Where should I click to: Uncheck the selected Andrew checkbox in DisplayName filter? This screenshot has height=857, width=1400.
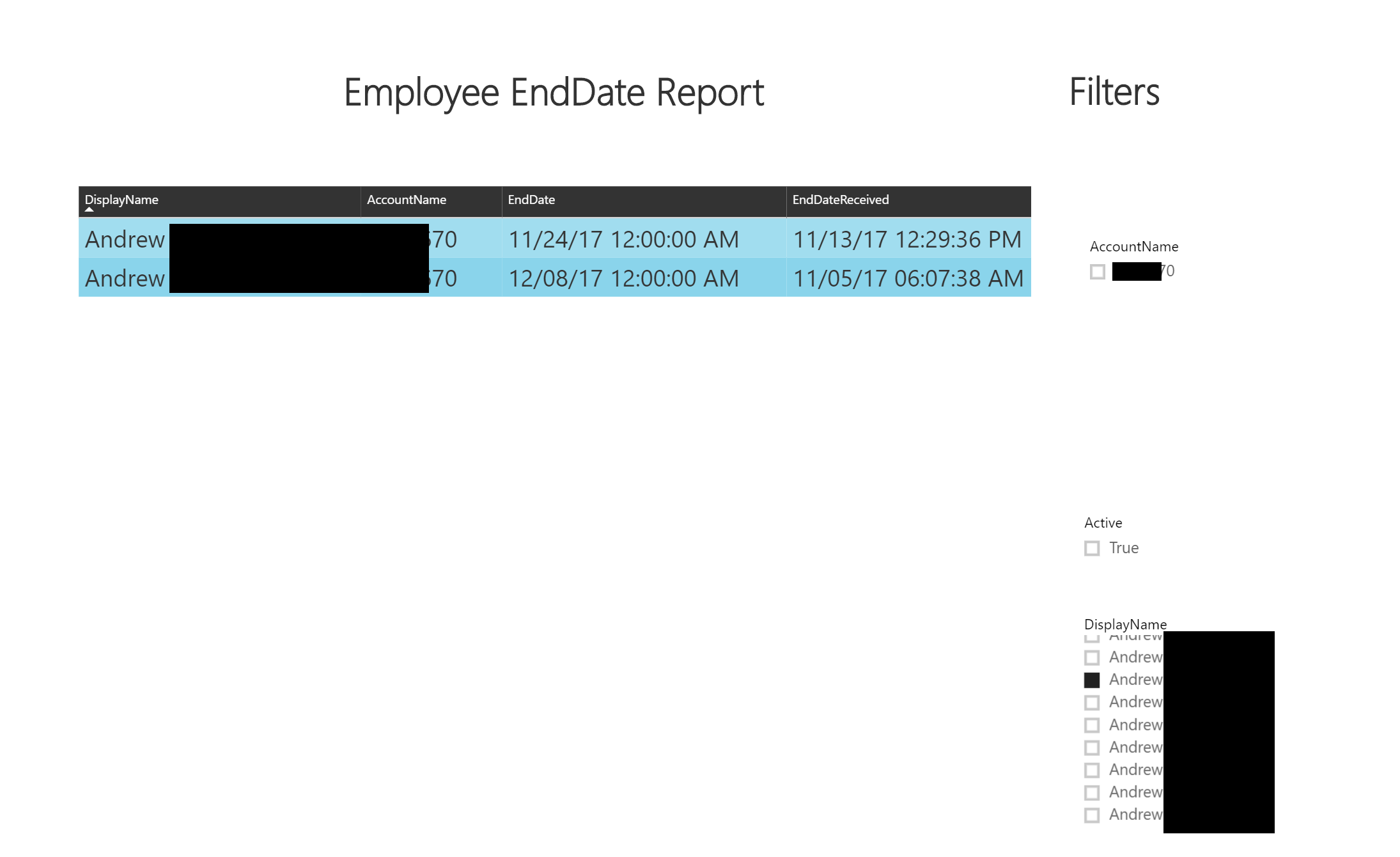point(1092,680)
